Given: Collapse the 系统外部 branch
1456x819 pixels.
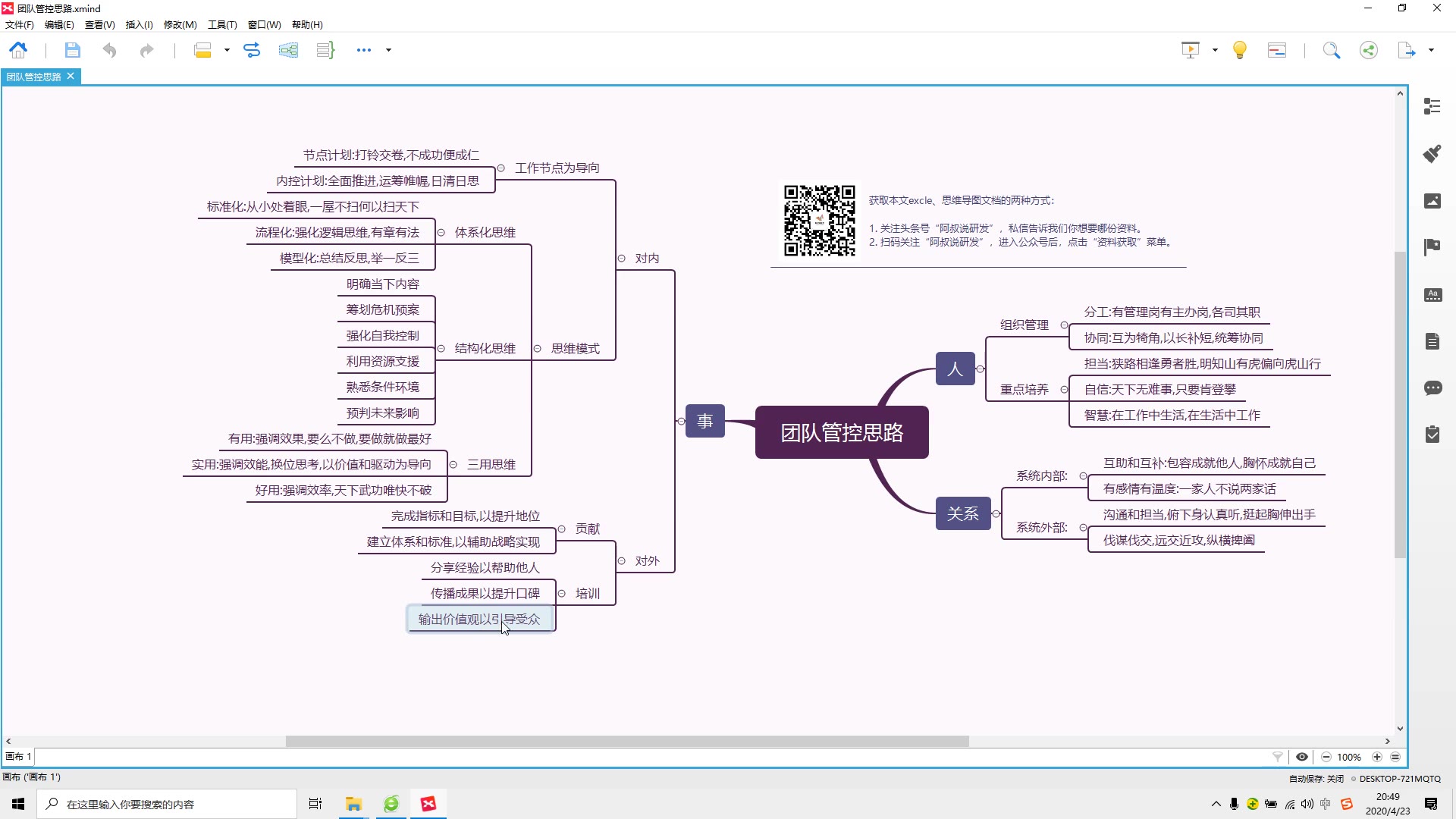Looking at the screenshot, I should pyautogui.click(x=1084, y=528).
